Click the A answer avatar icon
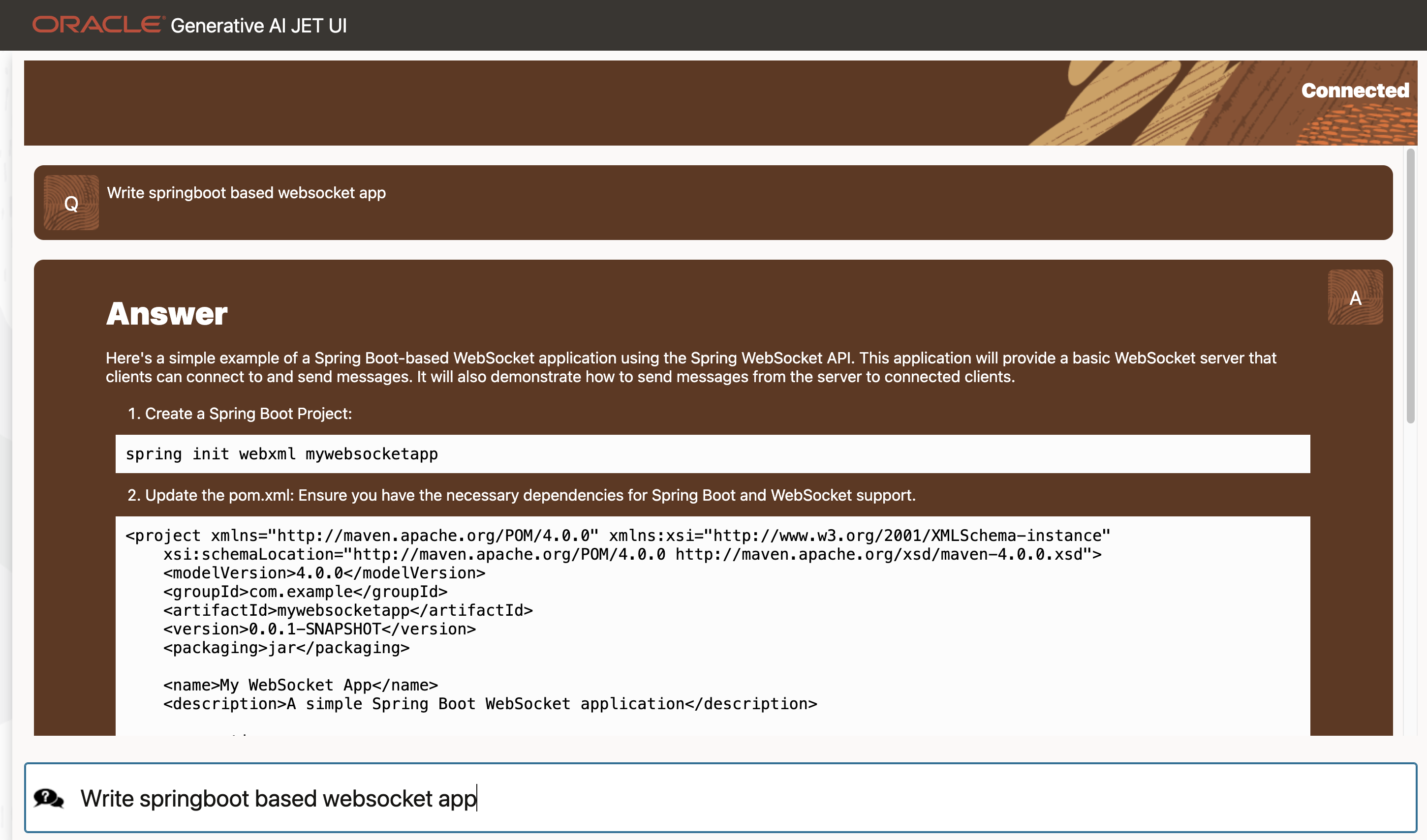The image size is (1427, 840). coord(1355,297)
